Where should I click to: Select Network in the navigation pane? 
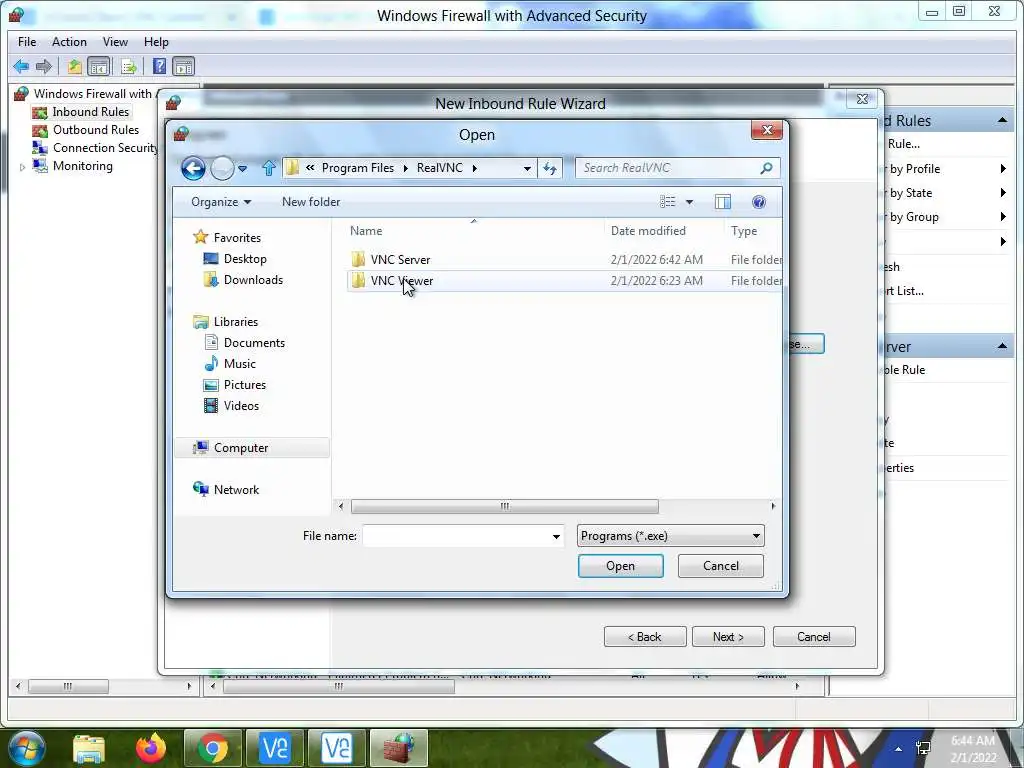coord(236,490)
